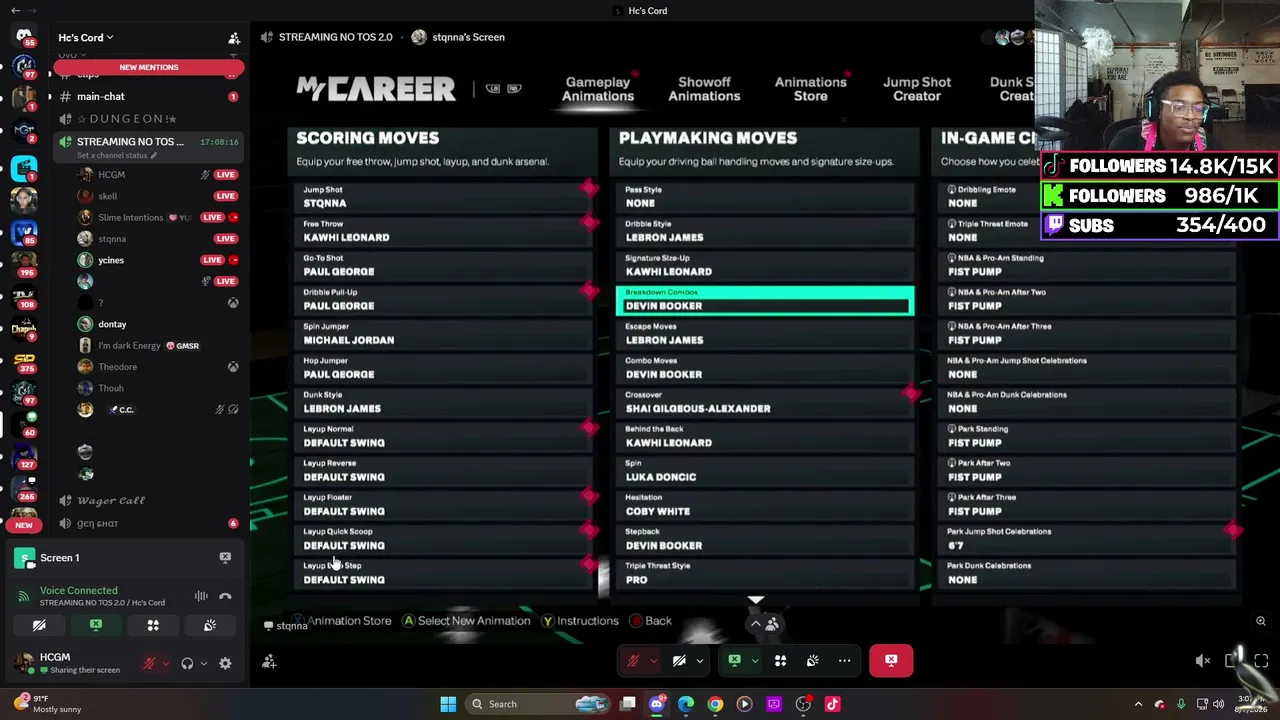Open camera options arrow in stream bar
1280x720 pixels.
pos(699,661)
